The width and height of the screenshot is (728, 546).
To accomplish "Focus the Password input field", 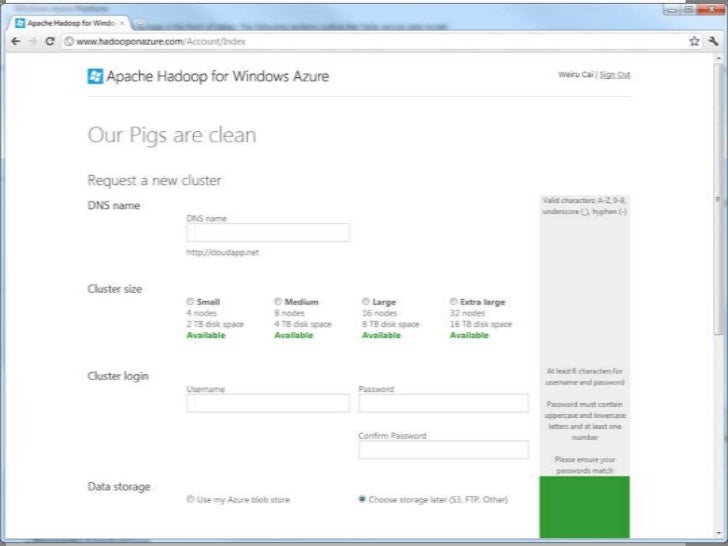I will pyautogui.click(x=443, y=403).
